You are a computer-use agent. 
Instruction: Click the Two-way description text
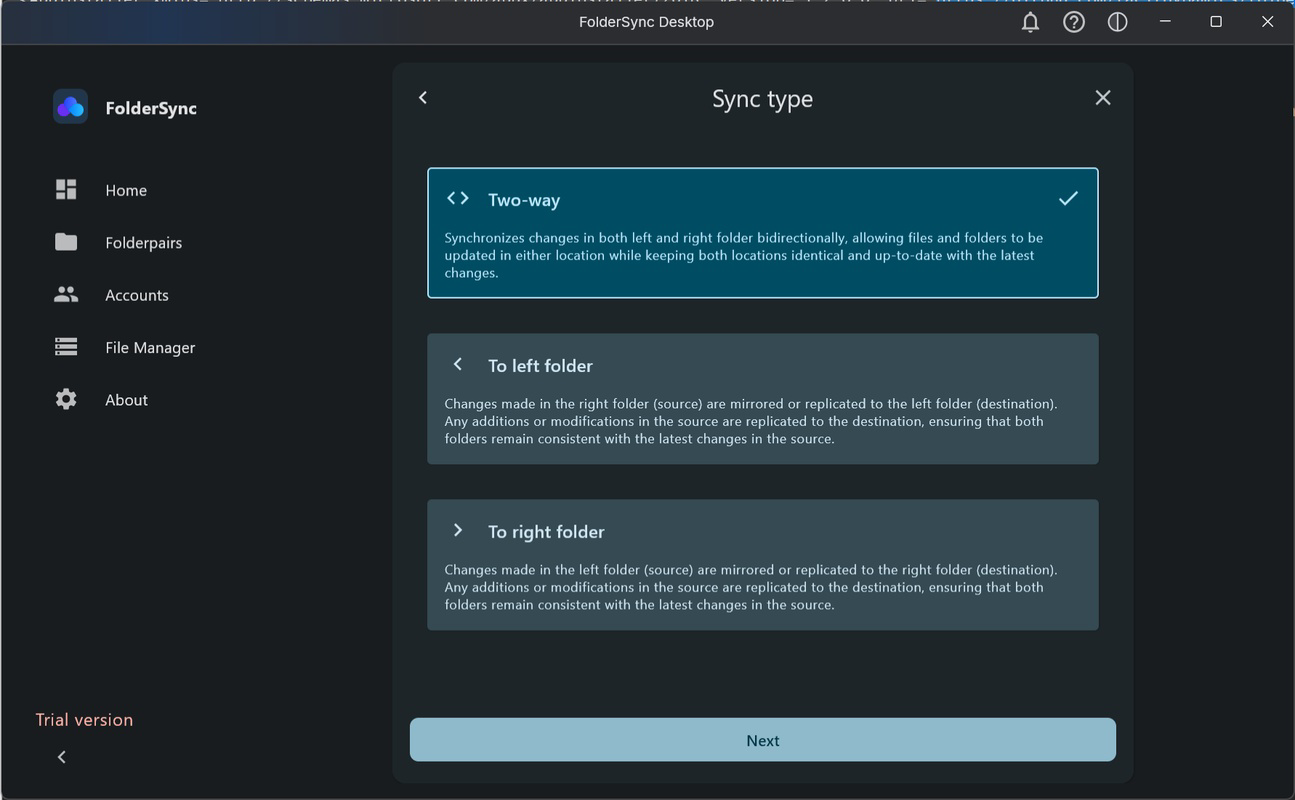[x=744, y=255]
